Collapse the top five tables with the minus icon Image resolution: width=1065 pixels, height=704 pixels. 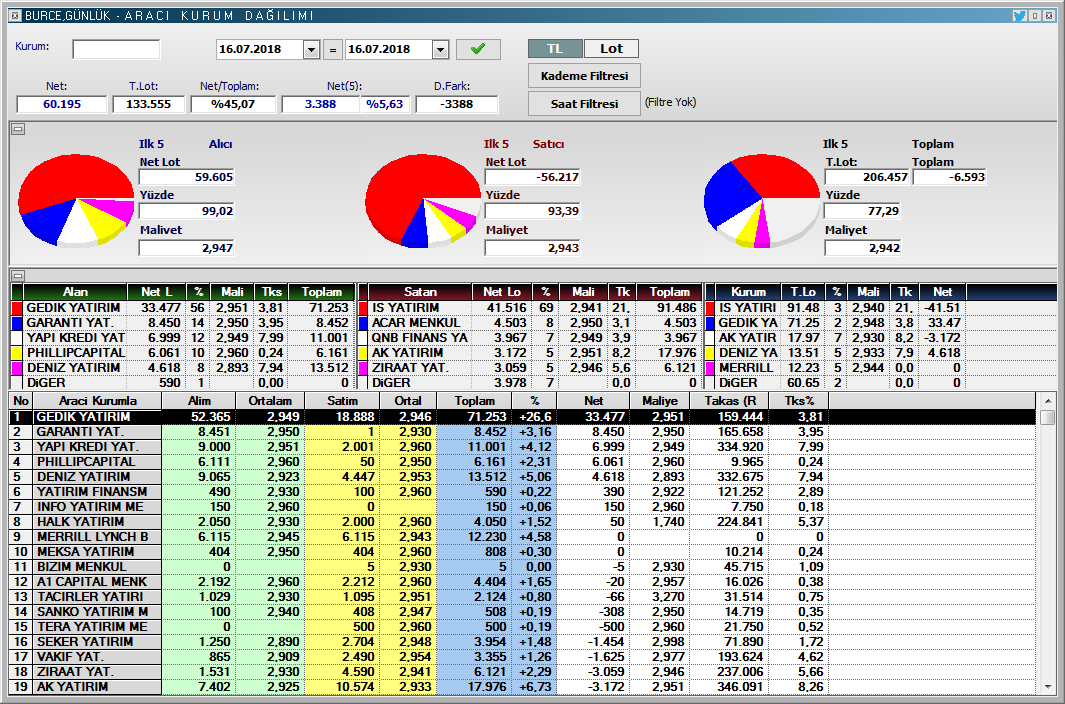(18, 275)
